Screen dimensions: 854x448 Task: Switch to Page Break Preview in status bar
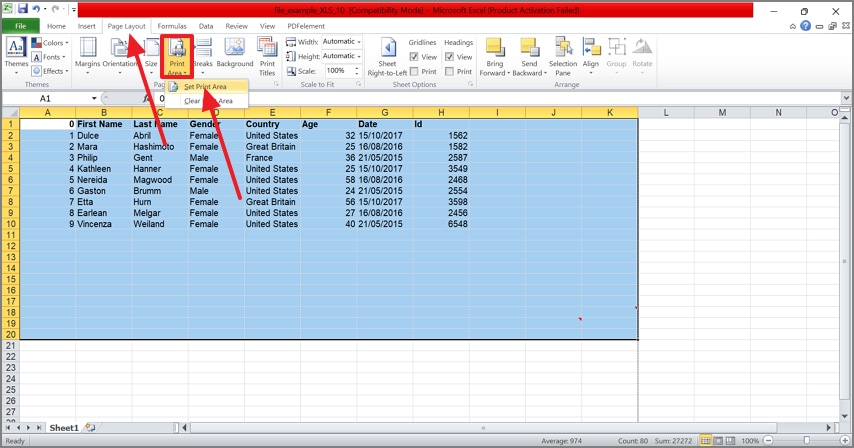pos(730,440)
